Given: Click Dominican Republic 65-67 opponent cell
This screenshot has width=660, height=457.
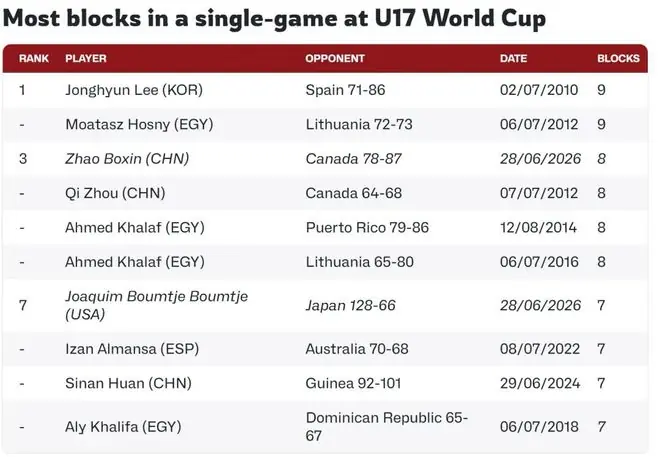Looking at the screenshot, I should (387, 427).
